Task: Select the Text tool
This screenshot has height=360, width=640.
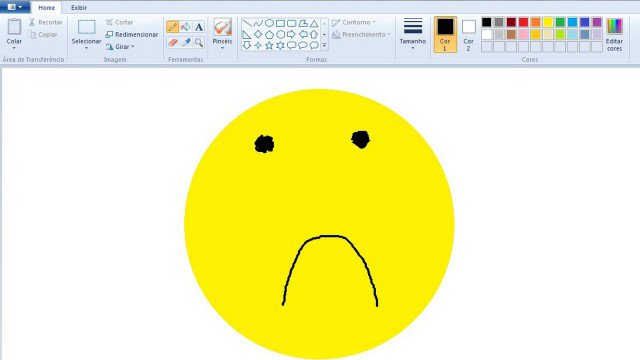Action: [199, 27]
